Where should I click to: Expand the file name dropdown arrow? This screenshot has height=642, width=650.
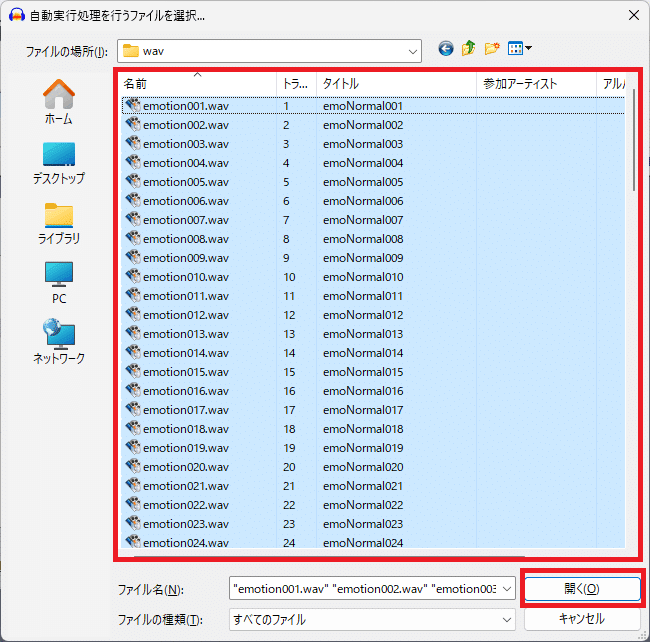tap(507, 589)
